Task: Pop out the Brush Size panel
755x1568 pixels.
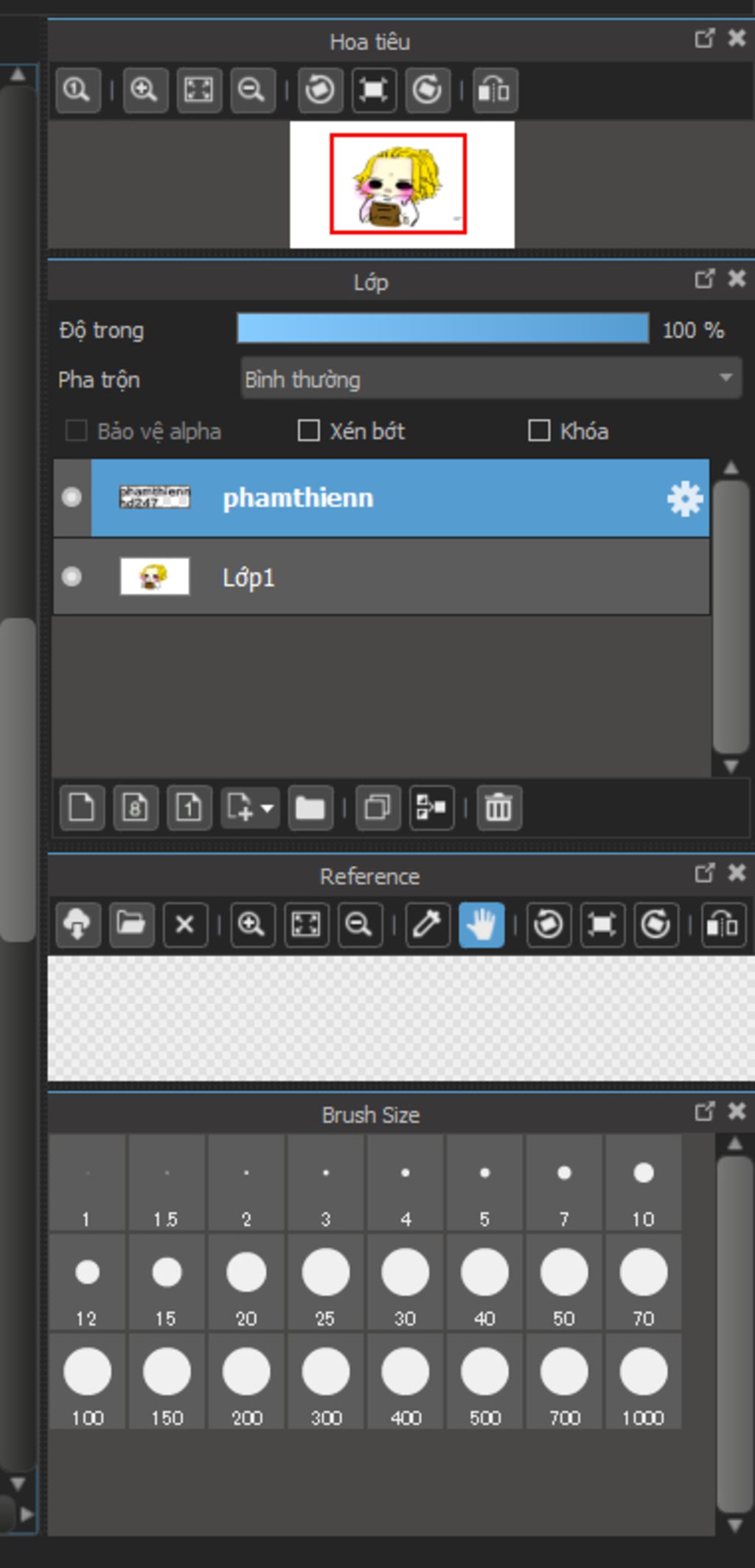Action: pos(705,1111)
